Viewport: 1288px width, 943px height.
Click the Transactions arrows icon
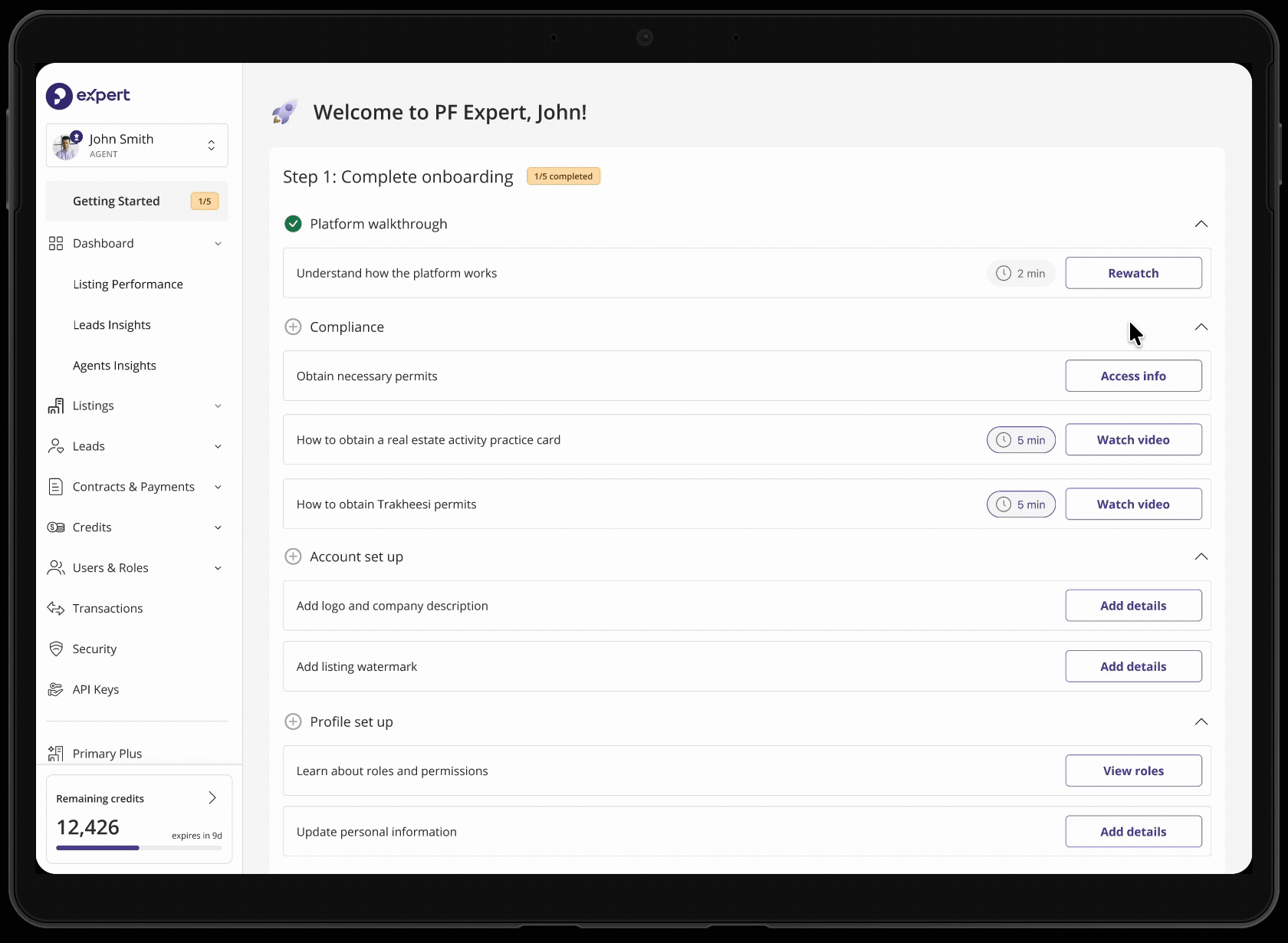coord(56,609)
